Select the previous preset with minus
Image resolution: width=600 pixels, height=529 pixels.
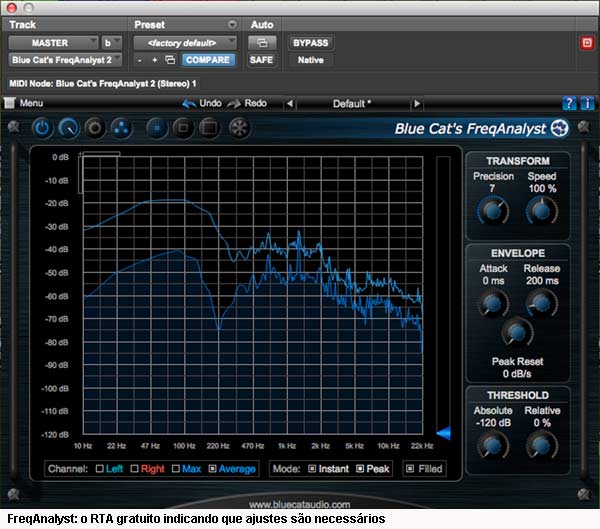click(x=140, y=60)
